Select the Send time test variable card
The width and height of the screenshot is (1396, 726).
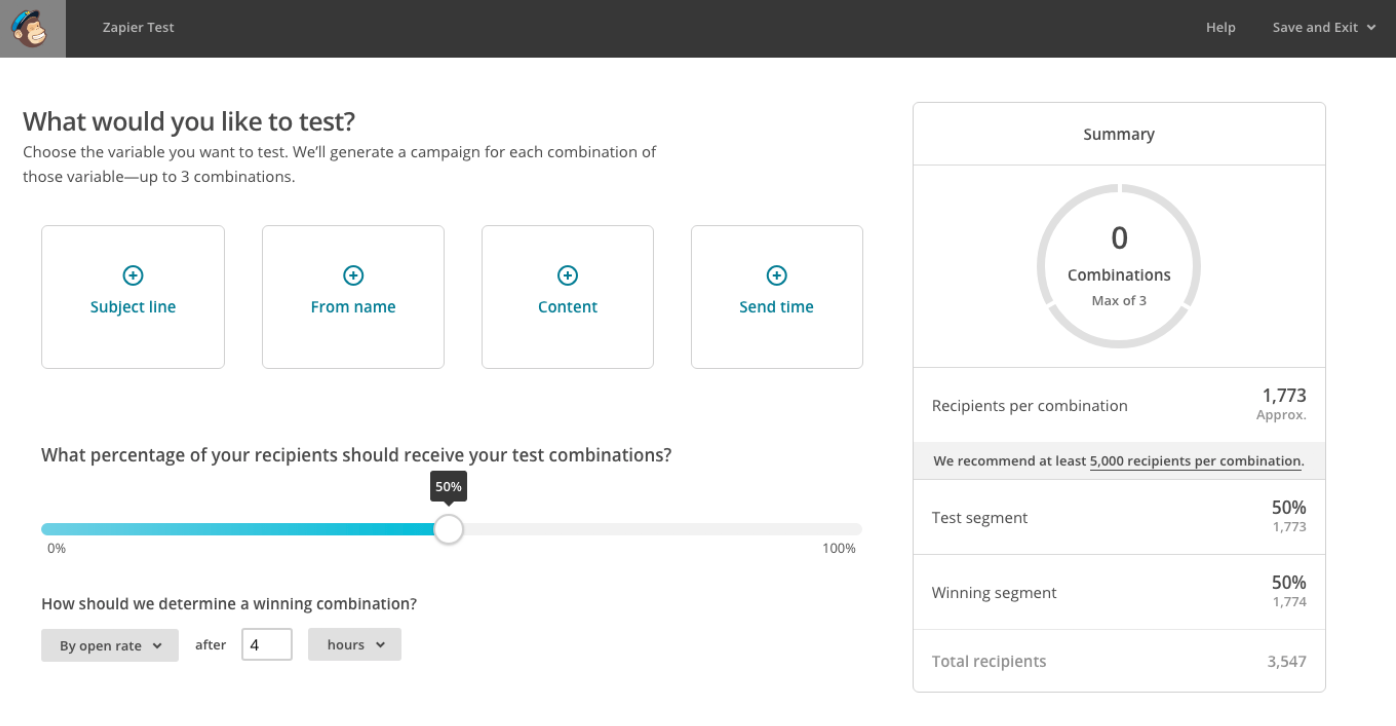click(x=777, y=297)
